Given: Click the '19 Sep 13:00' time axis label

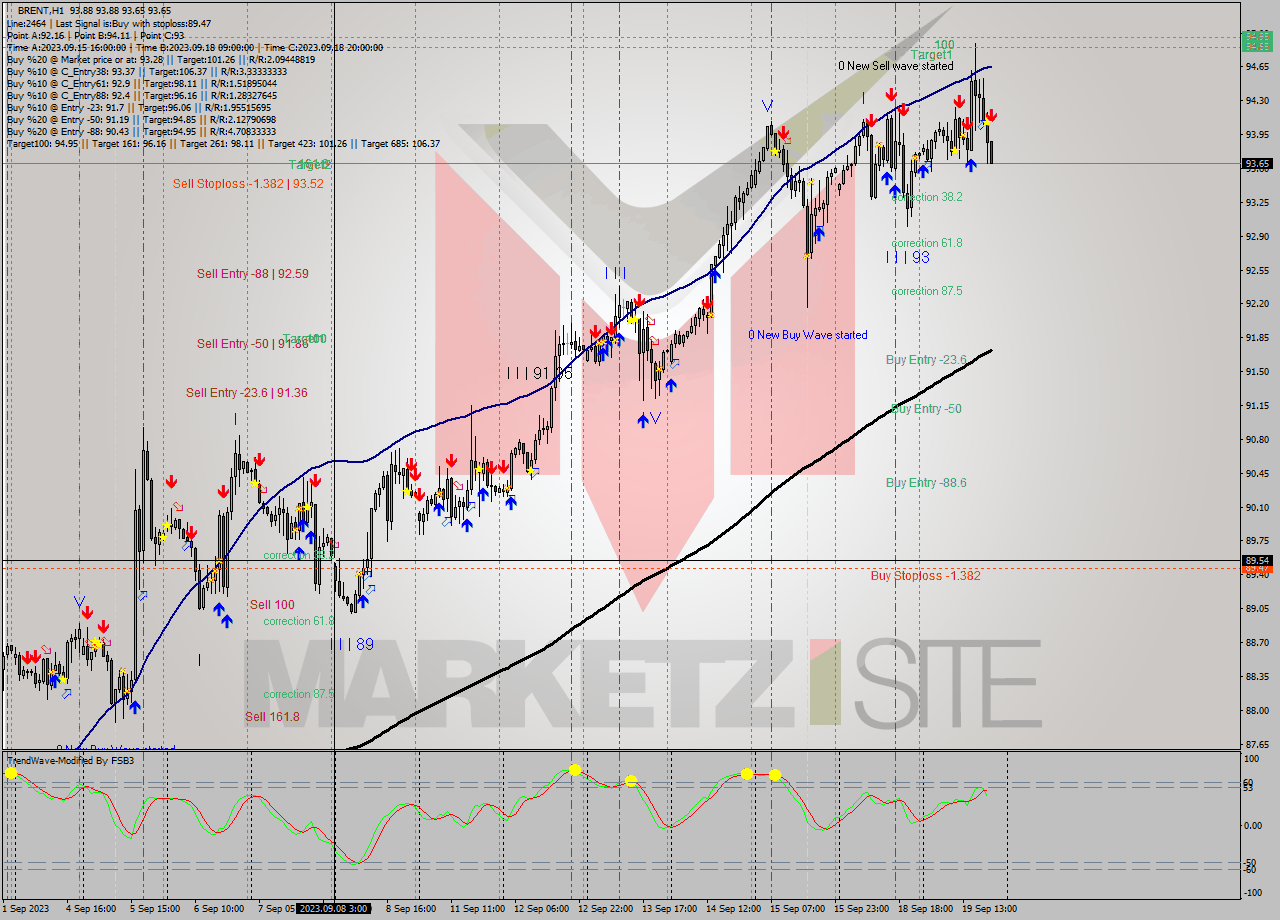Looking at the screenshot, I should [x=990, y=908].
